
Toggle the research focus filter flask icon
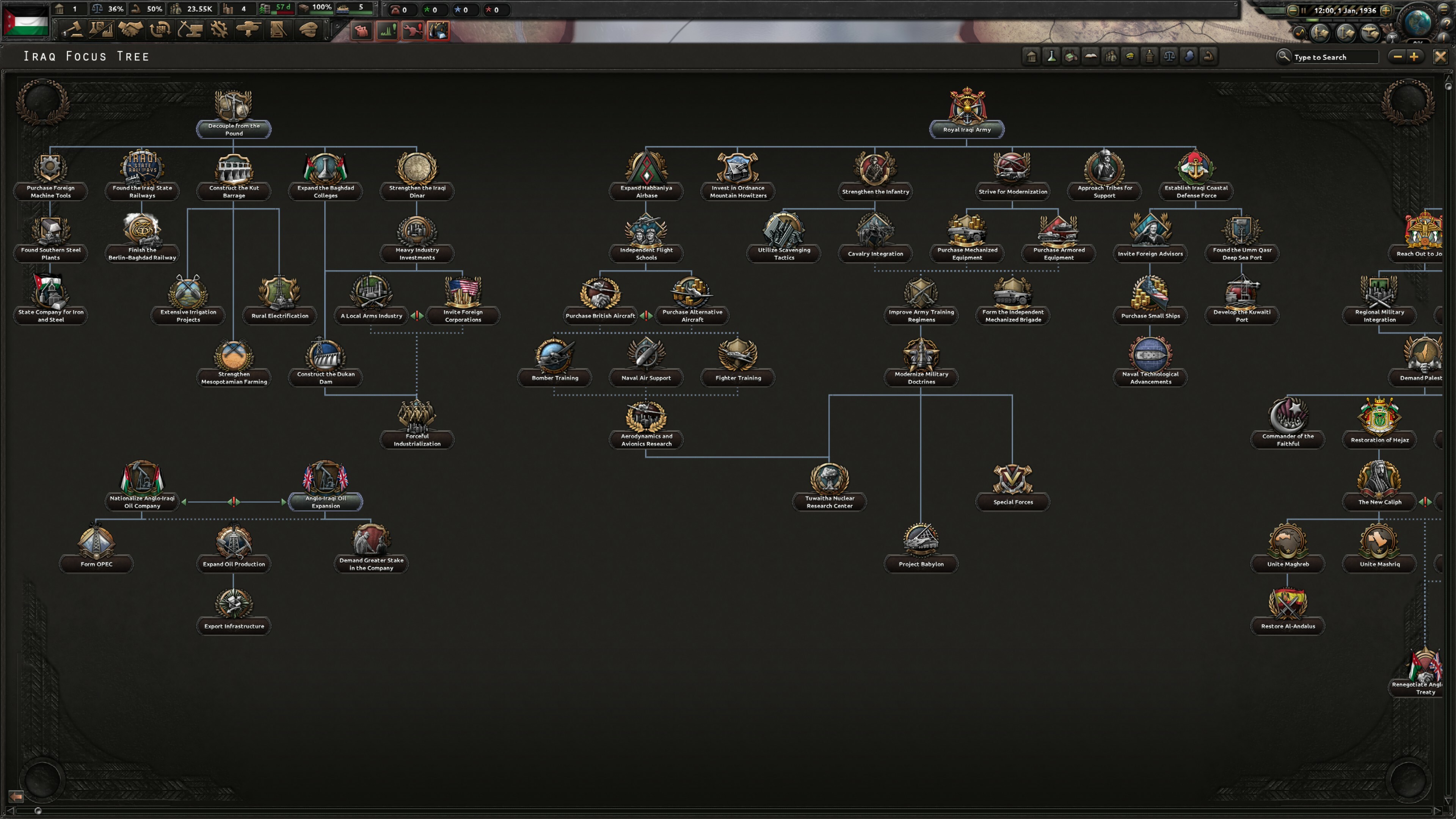1052,56
